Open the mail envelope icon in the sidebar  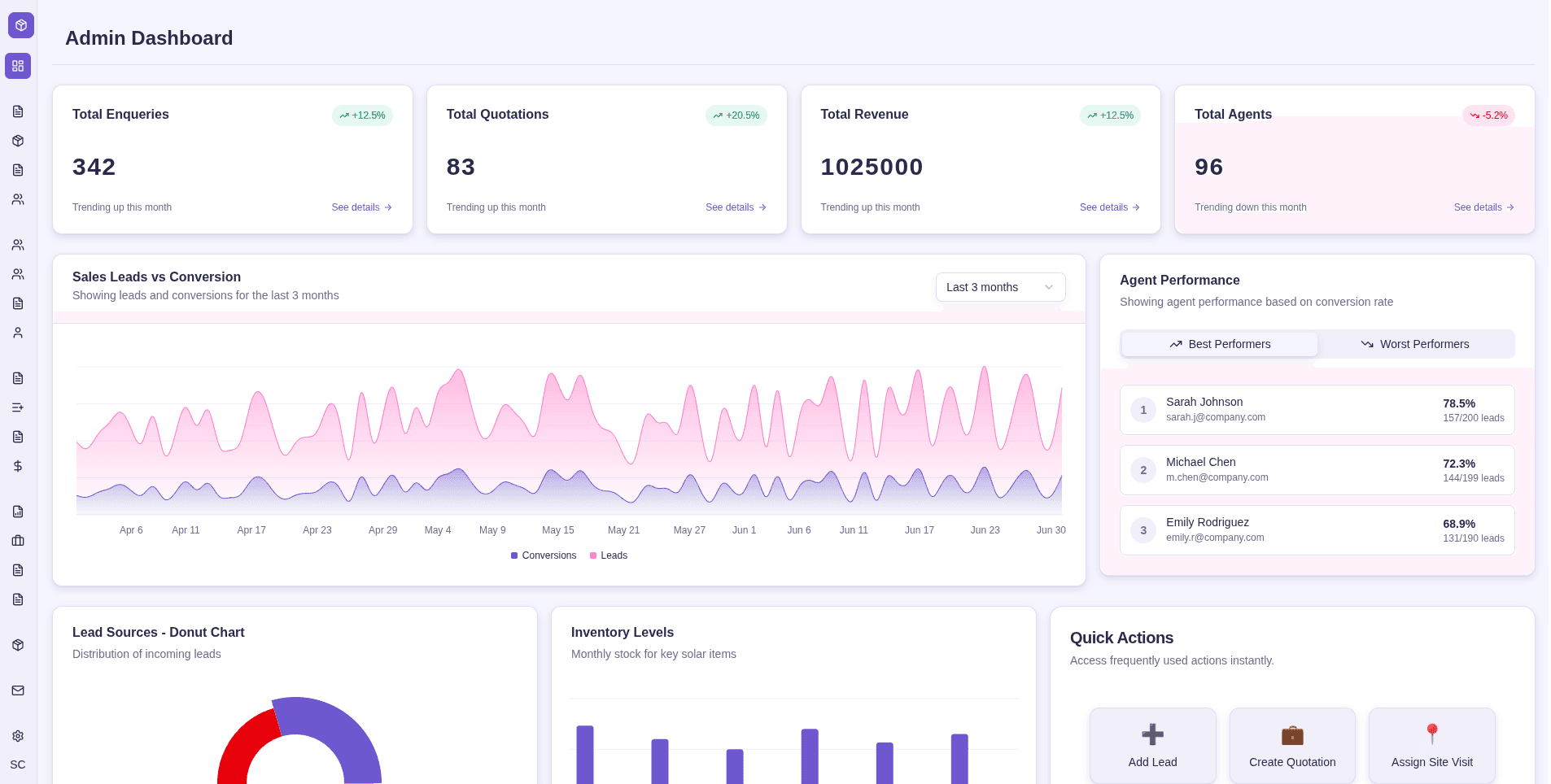[18, 690]
